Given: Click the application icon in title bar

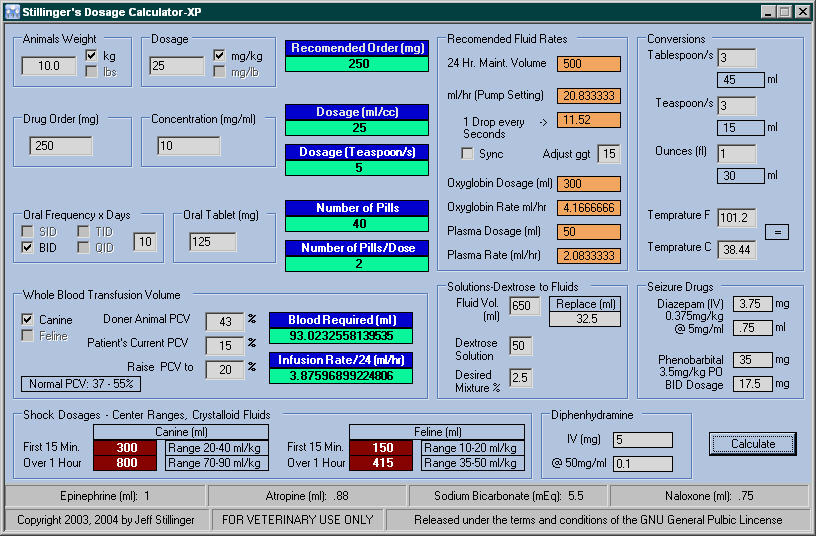Looking at the screenshot, I should [x=12, y=11].
